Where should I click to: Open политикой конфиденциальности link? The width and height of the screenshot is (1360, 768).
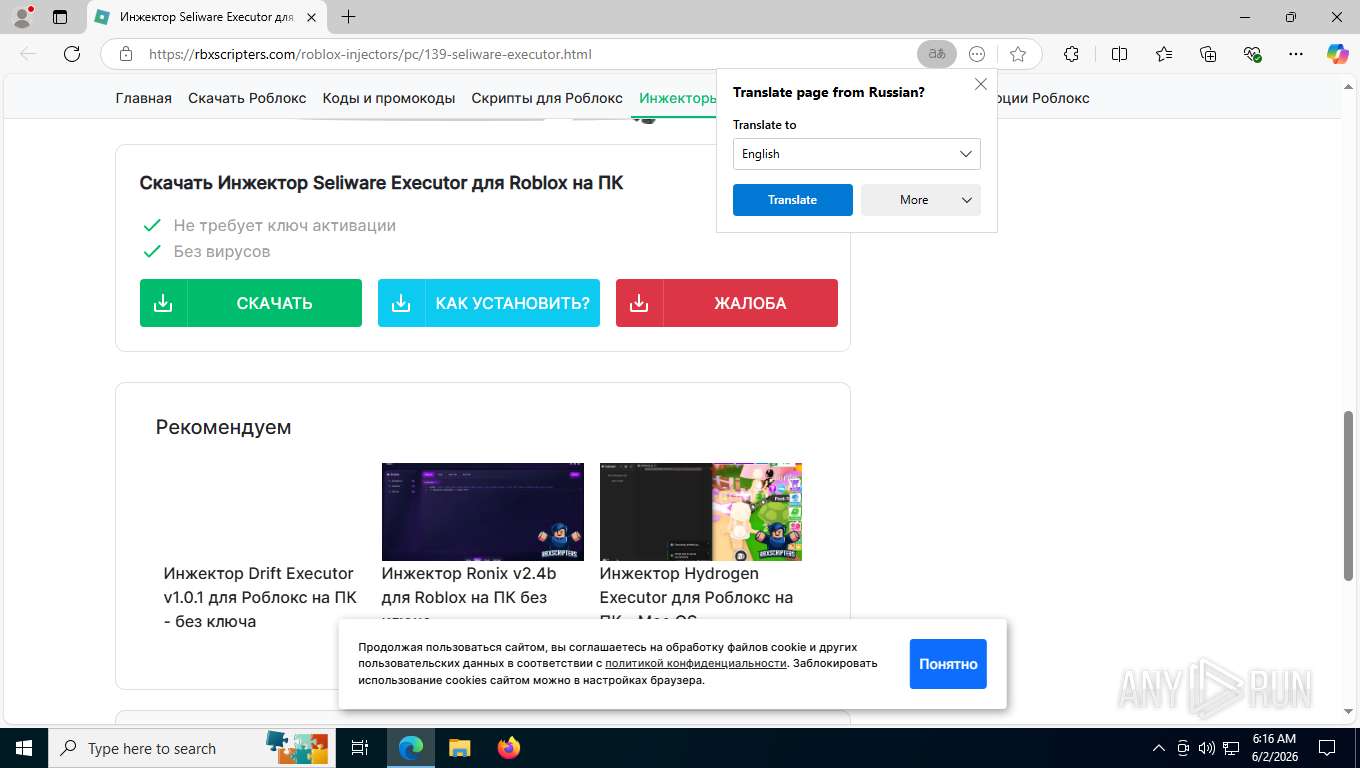(696, 663)
